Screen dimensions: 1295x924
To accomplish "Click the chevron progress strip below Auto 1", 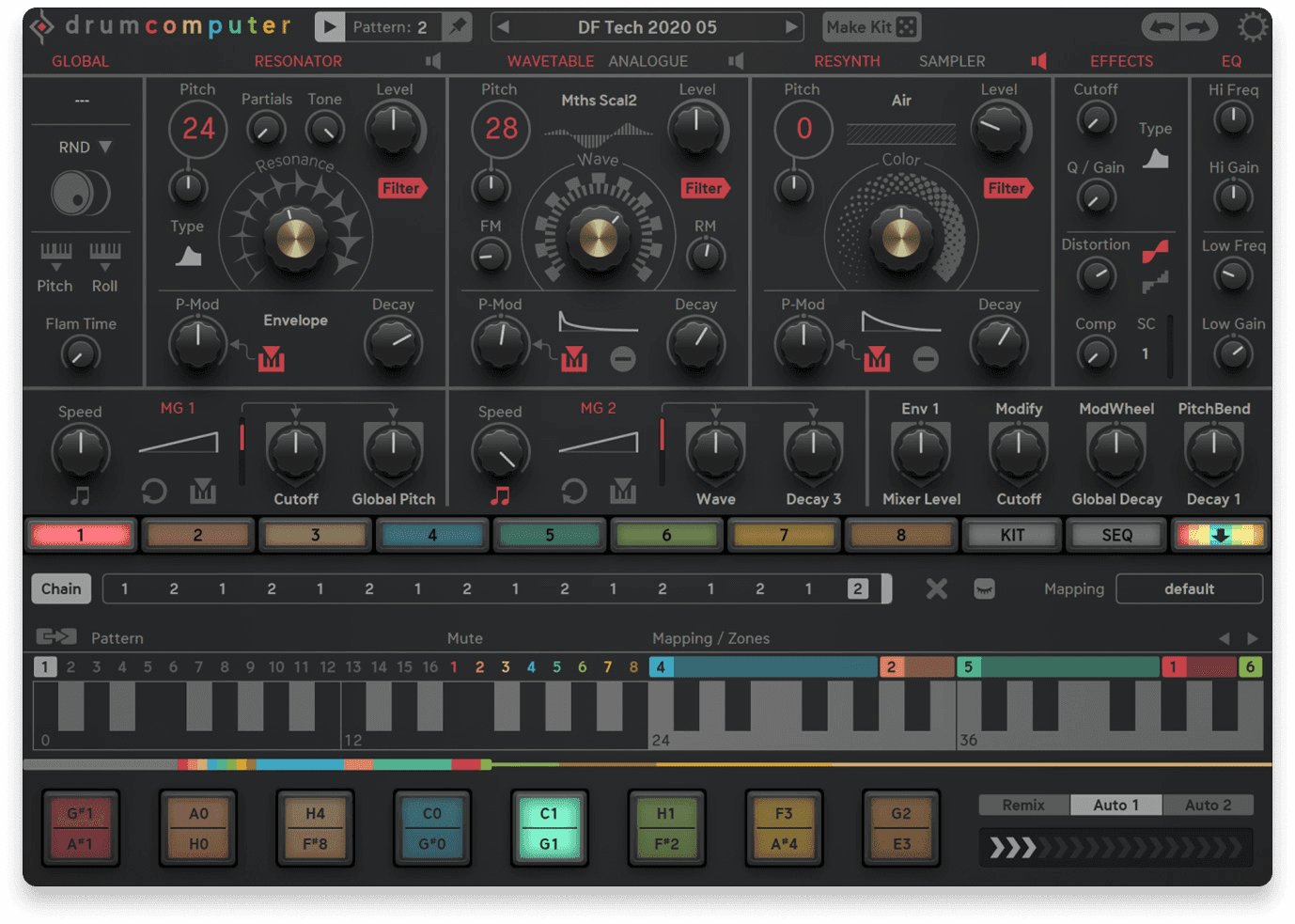I will 1116,847.
